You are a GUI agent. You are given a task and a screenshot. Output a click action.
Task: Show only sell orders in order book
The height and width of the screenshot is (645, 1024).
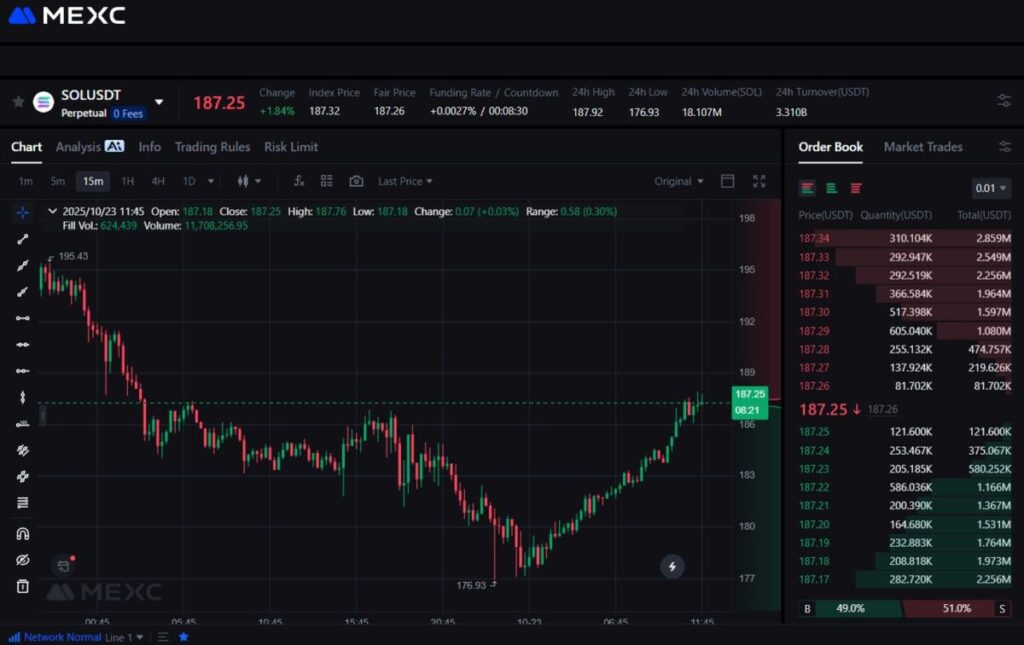click(x=856, y=188)
